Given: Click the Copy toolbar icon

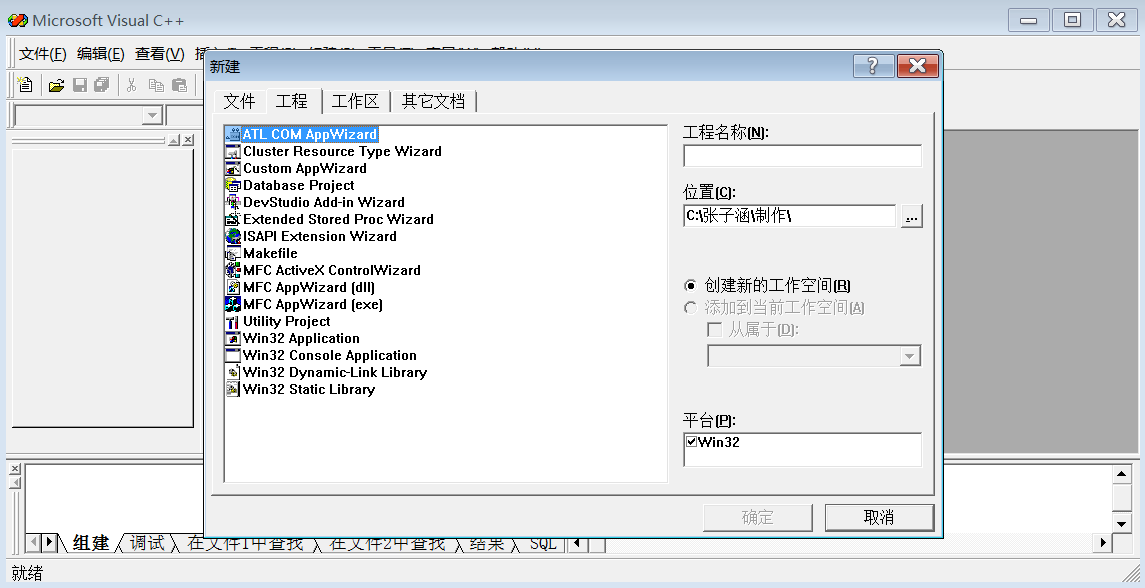Looking at the screenshot, I should coord(156,85).
